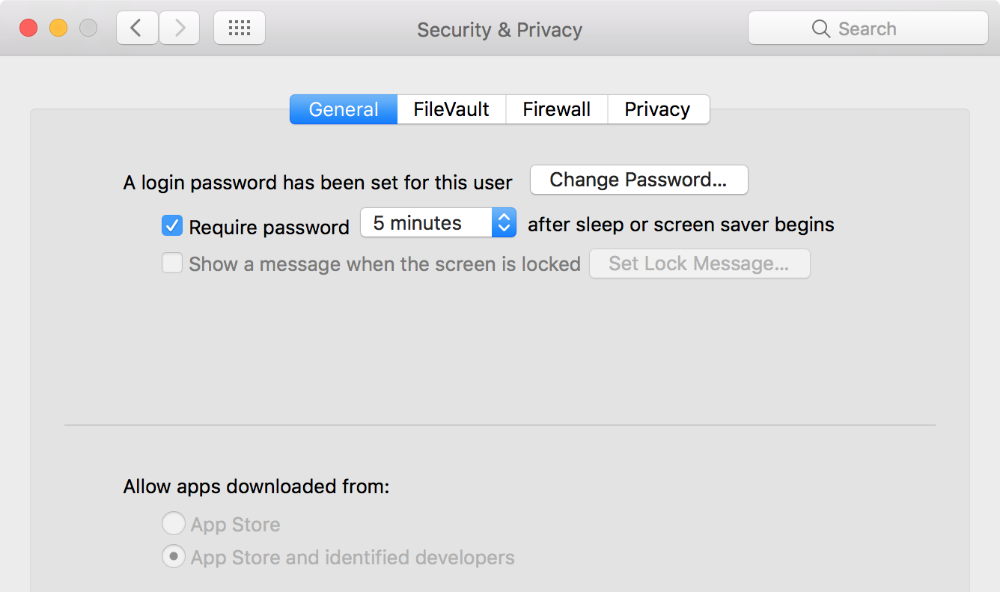Click the gray zoom window button
1000x592 pixels.
click(88, 28)
